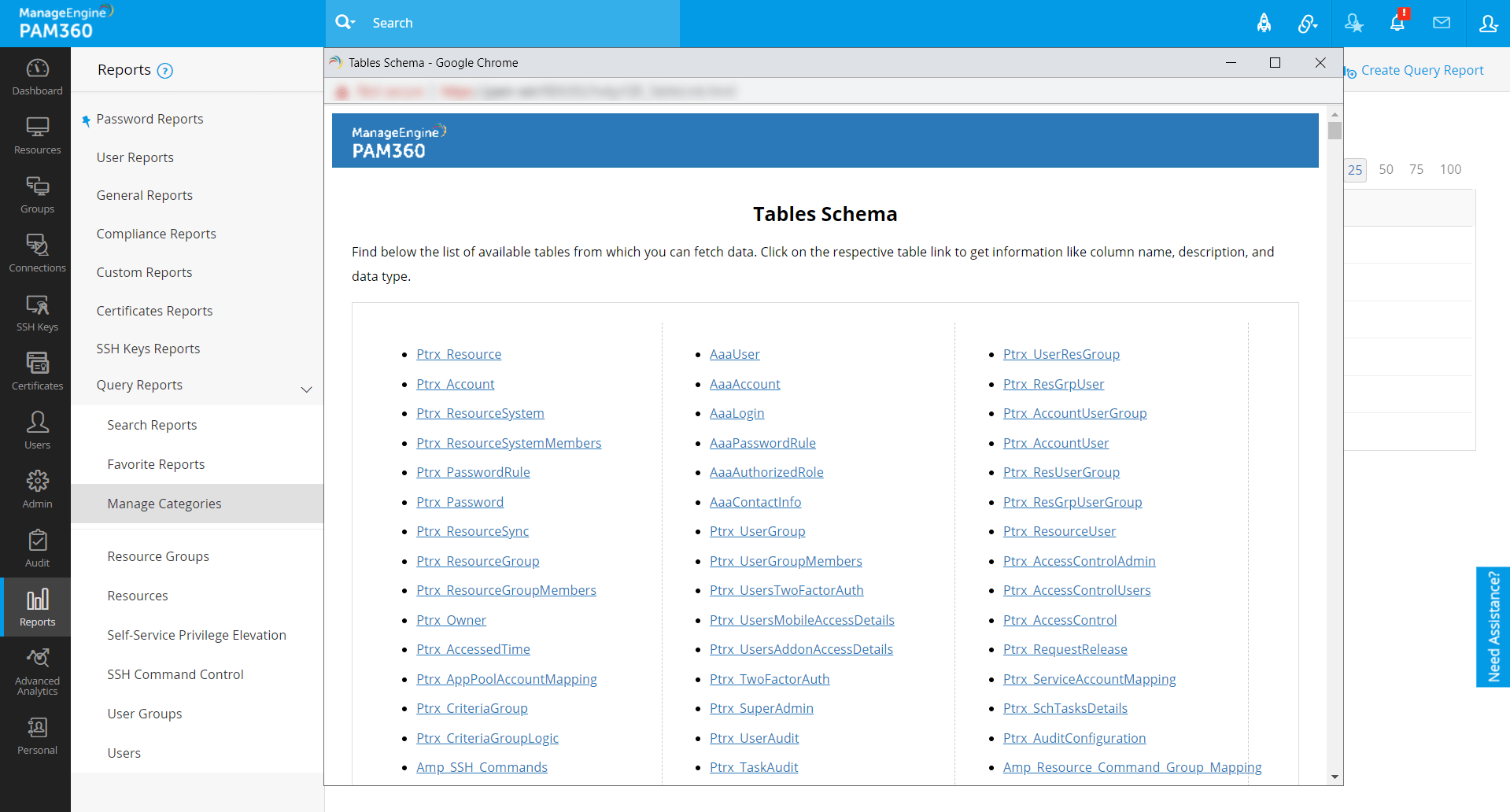Click the search magnifier icon
The height and width of the screenshot is (812, 1510).
(x=343, y=22)
